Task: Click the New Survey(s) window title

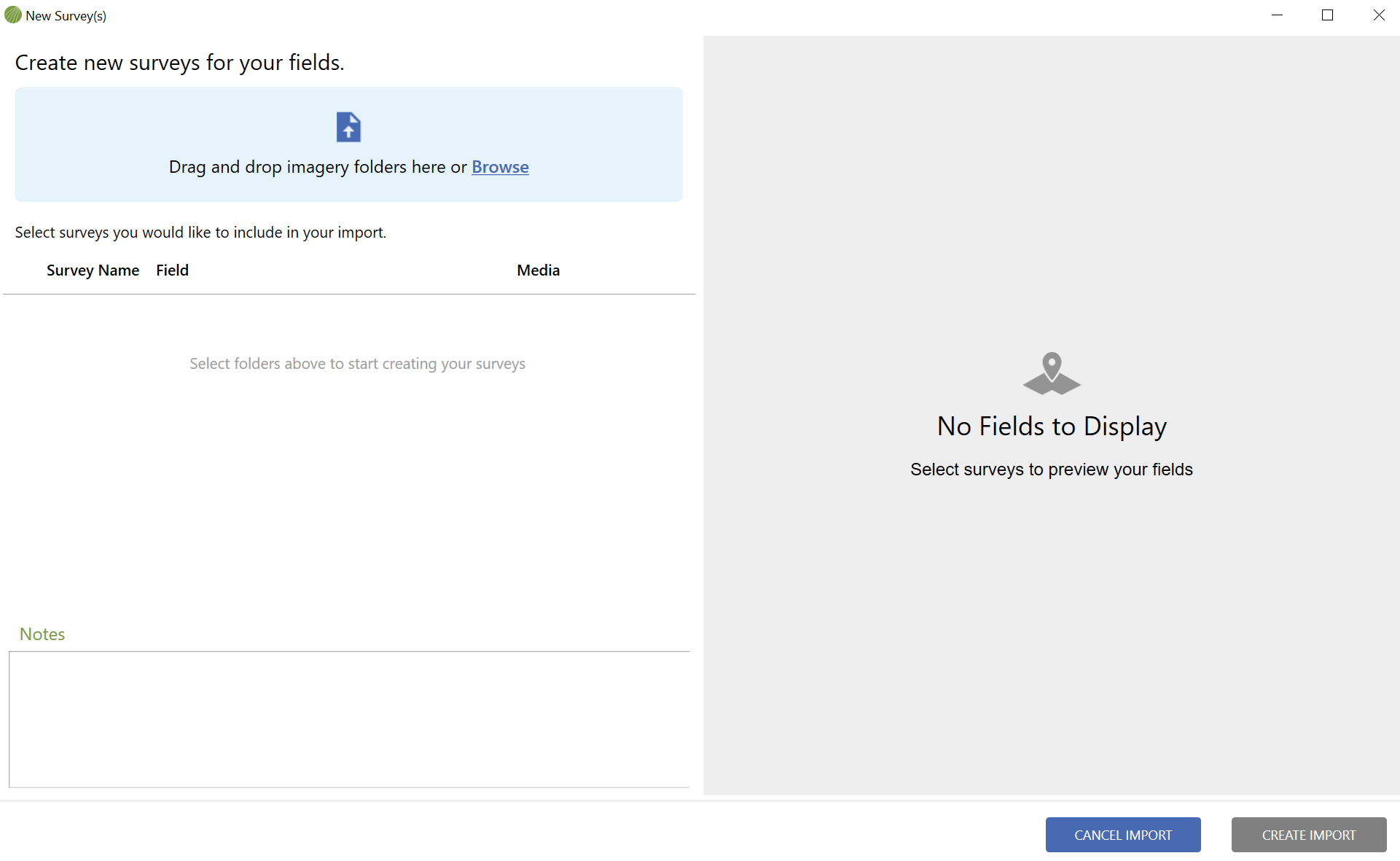Action: (x=66, y=16)
